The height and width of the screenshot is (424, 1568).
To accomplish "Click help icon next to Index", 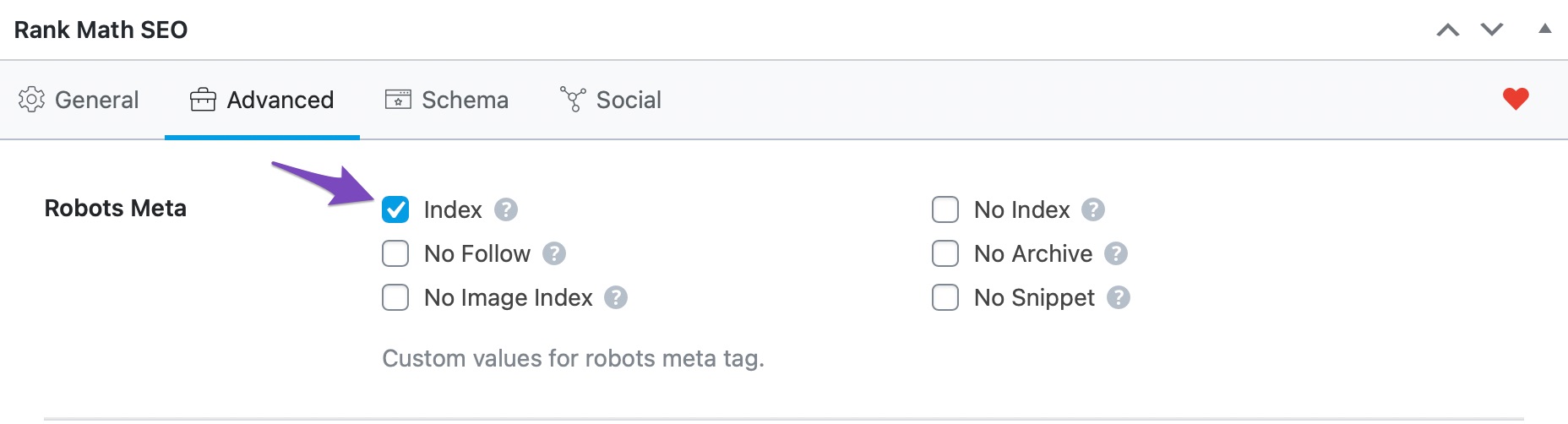I will click(506, 209).
